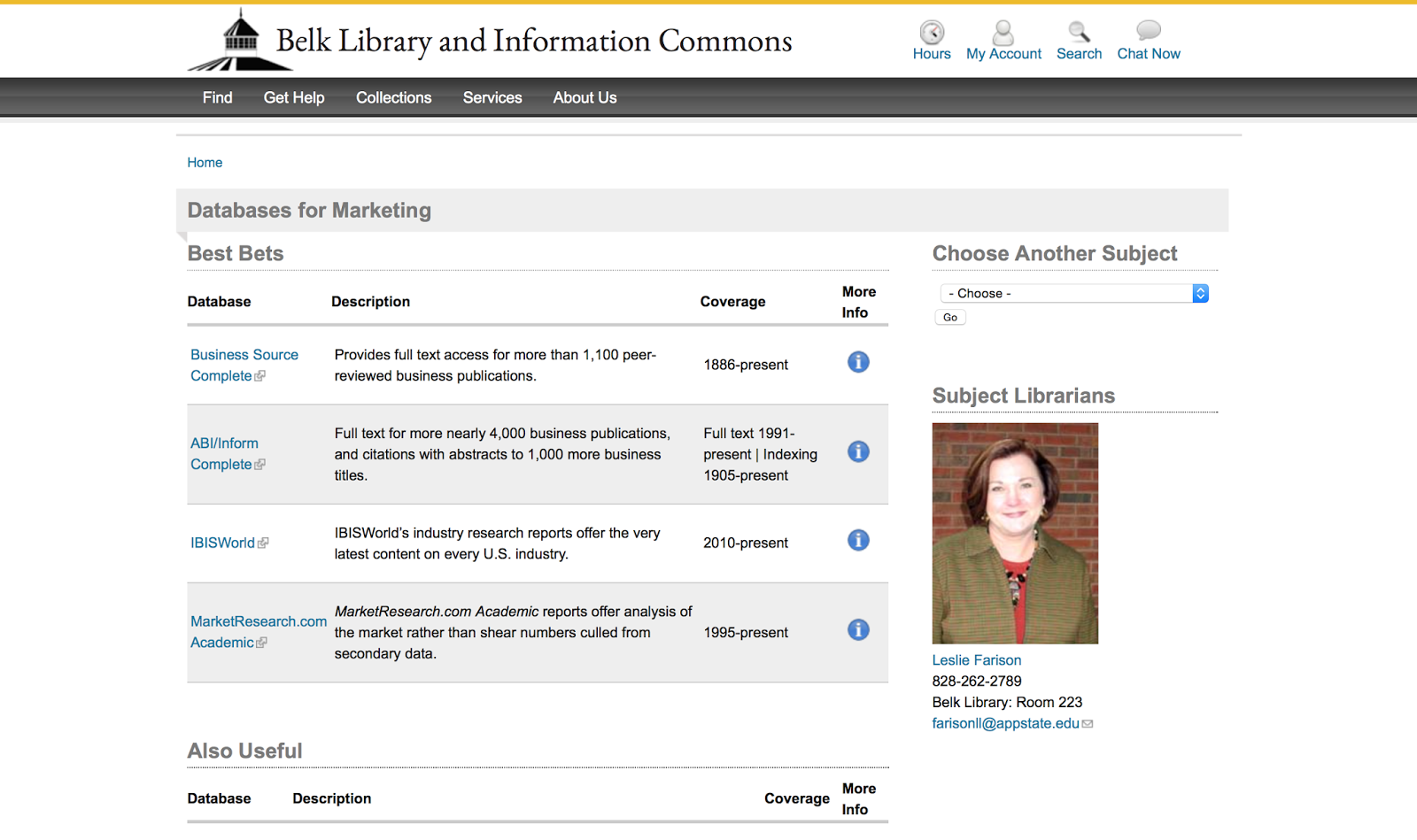The height and width of the screenshot is (840, 1417).
Task: Open the Services menu
Action: pos(492,97)
